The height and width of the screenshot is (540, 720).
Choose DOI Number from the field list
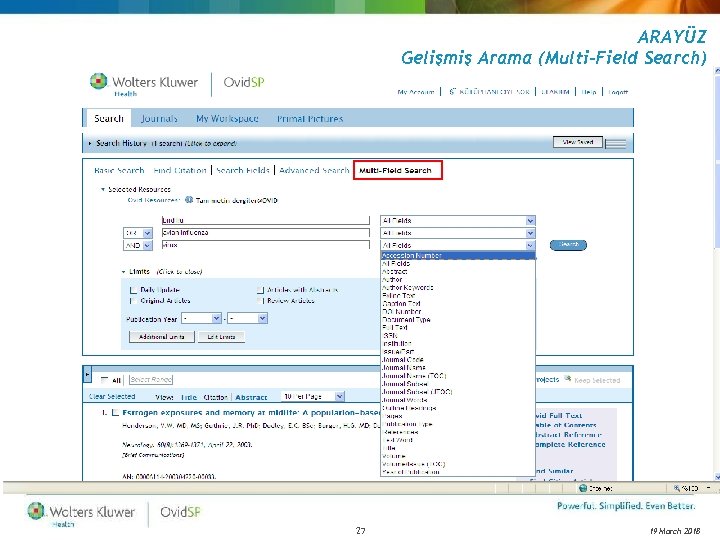click(458, 311)
